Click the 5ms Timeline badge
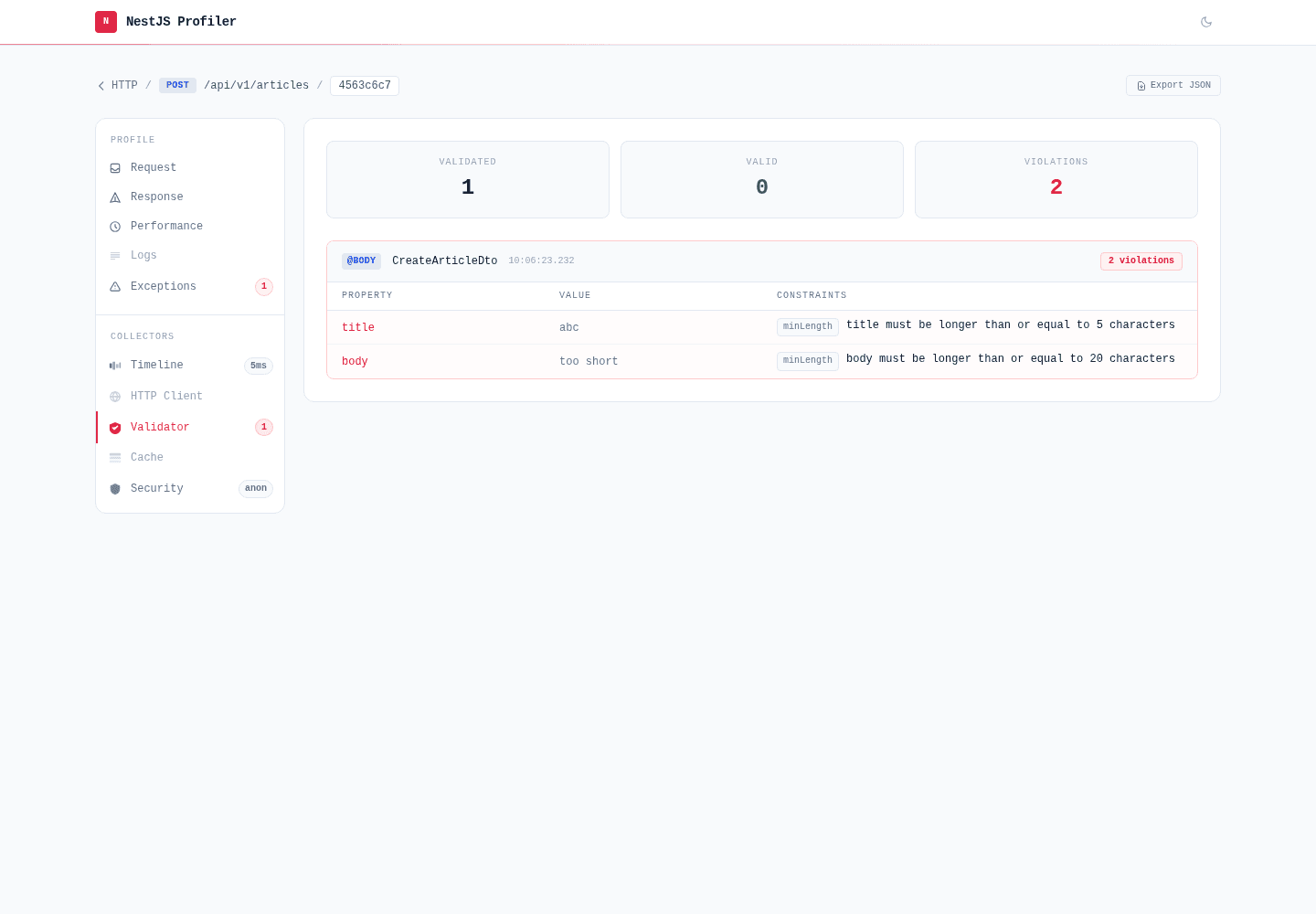The image size is (1316, 914). 259,366
